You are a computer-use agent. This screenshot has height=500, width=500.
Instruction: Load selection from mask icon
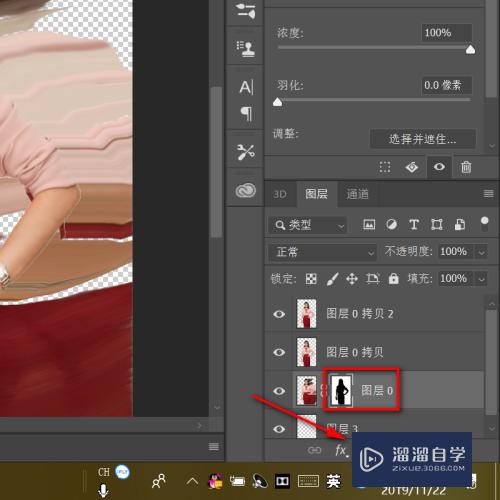coord(385,167)
